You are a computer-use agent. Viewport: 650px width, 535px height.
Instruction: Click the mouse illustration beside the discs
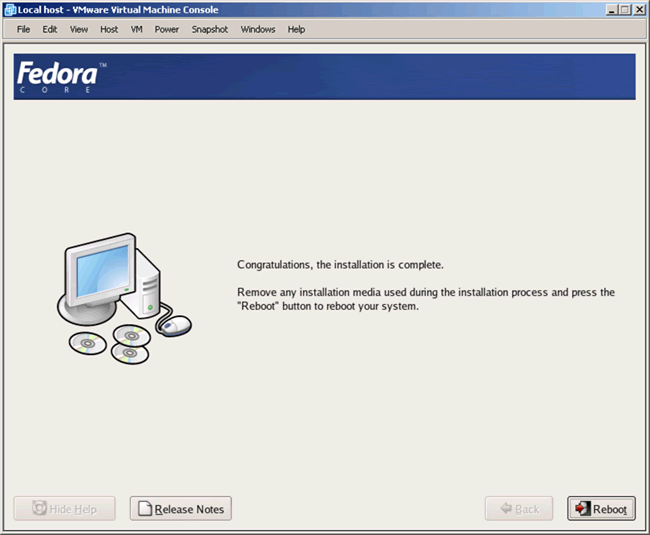176,325
